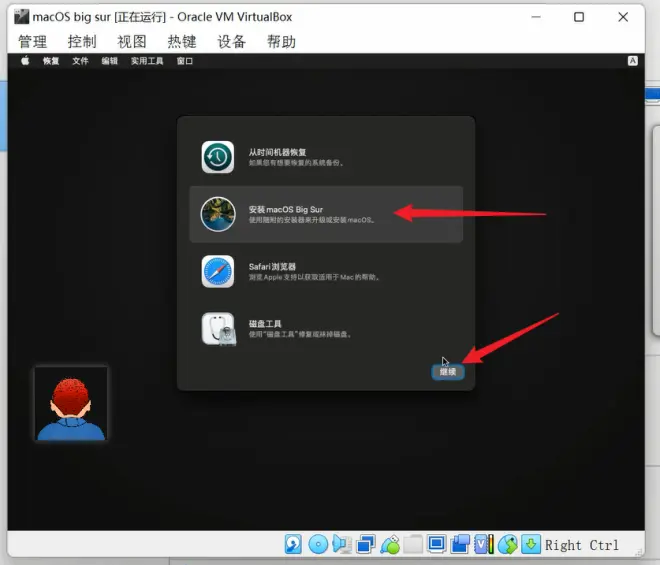Click the Right Ctrl host key label
660x565 pixels.
tap(582, 545)
